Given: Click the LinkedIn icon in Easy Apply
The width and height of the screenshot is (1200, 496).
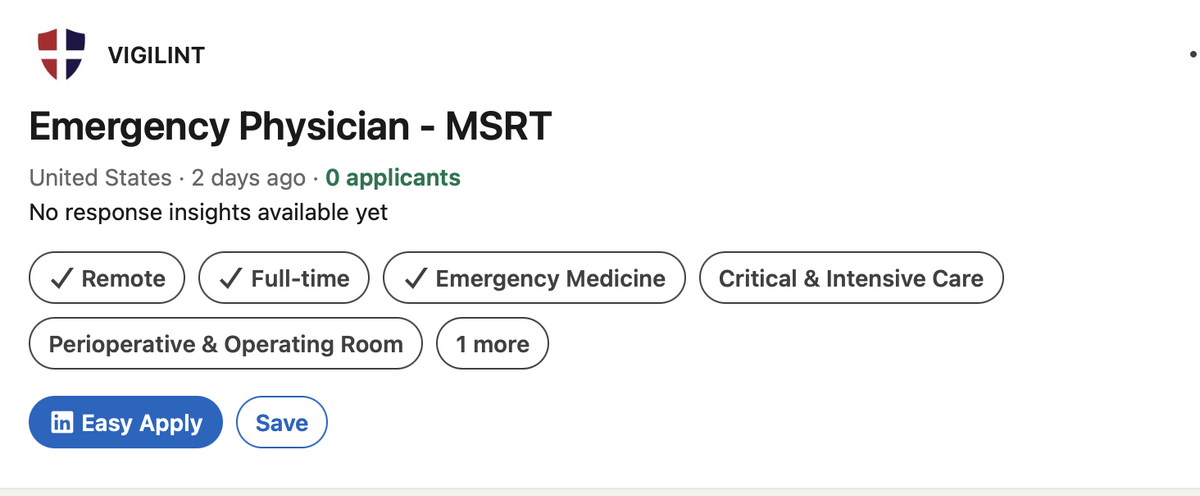Looking at the screenshot, I should (x=62, y=422).
